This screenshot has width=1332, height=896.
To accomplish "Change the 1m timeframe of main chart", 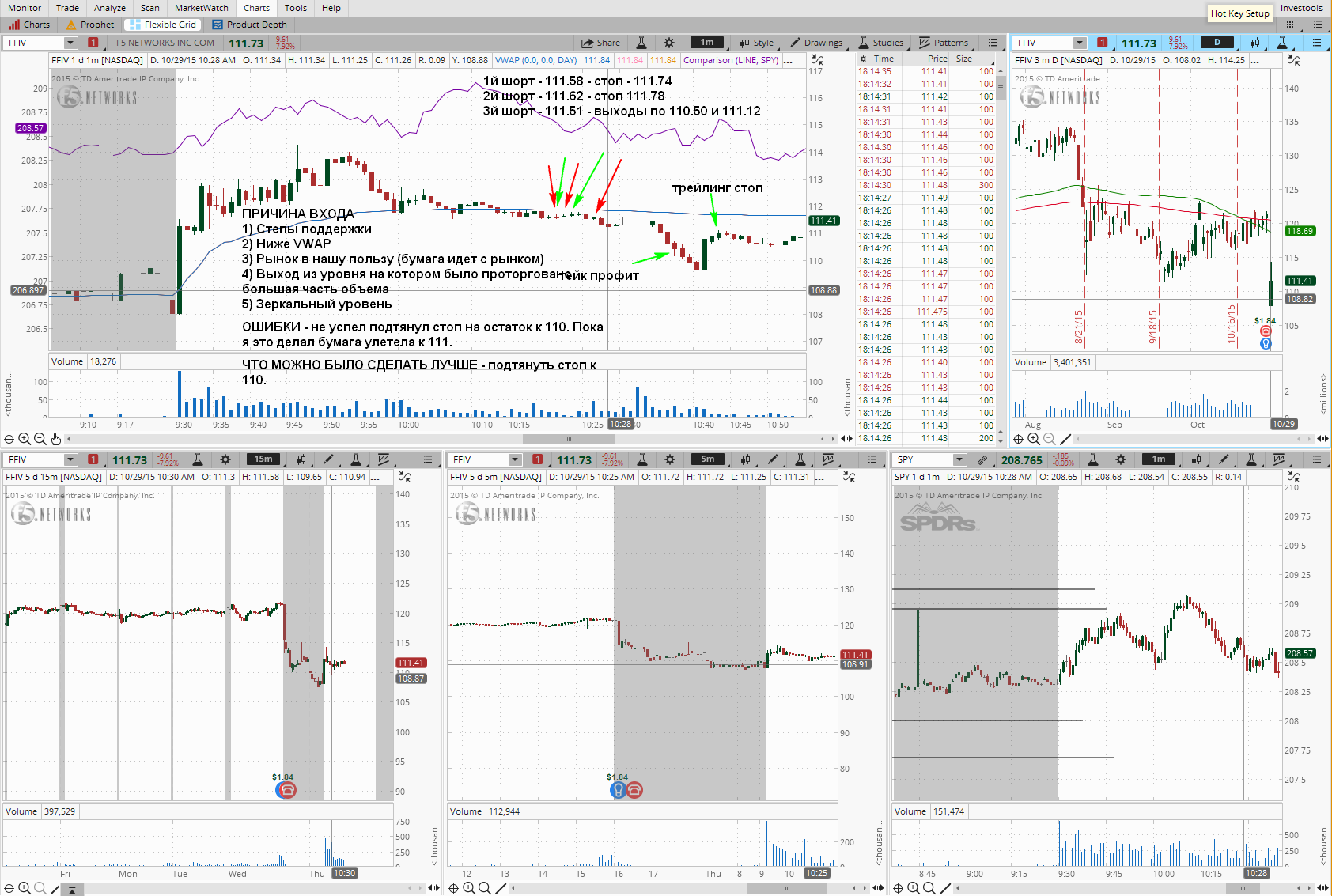I will coord(707,43).
